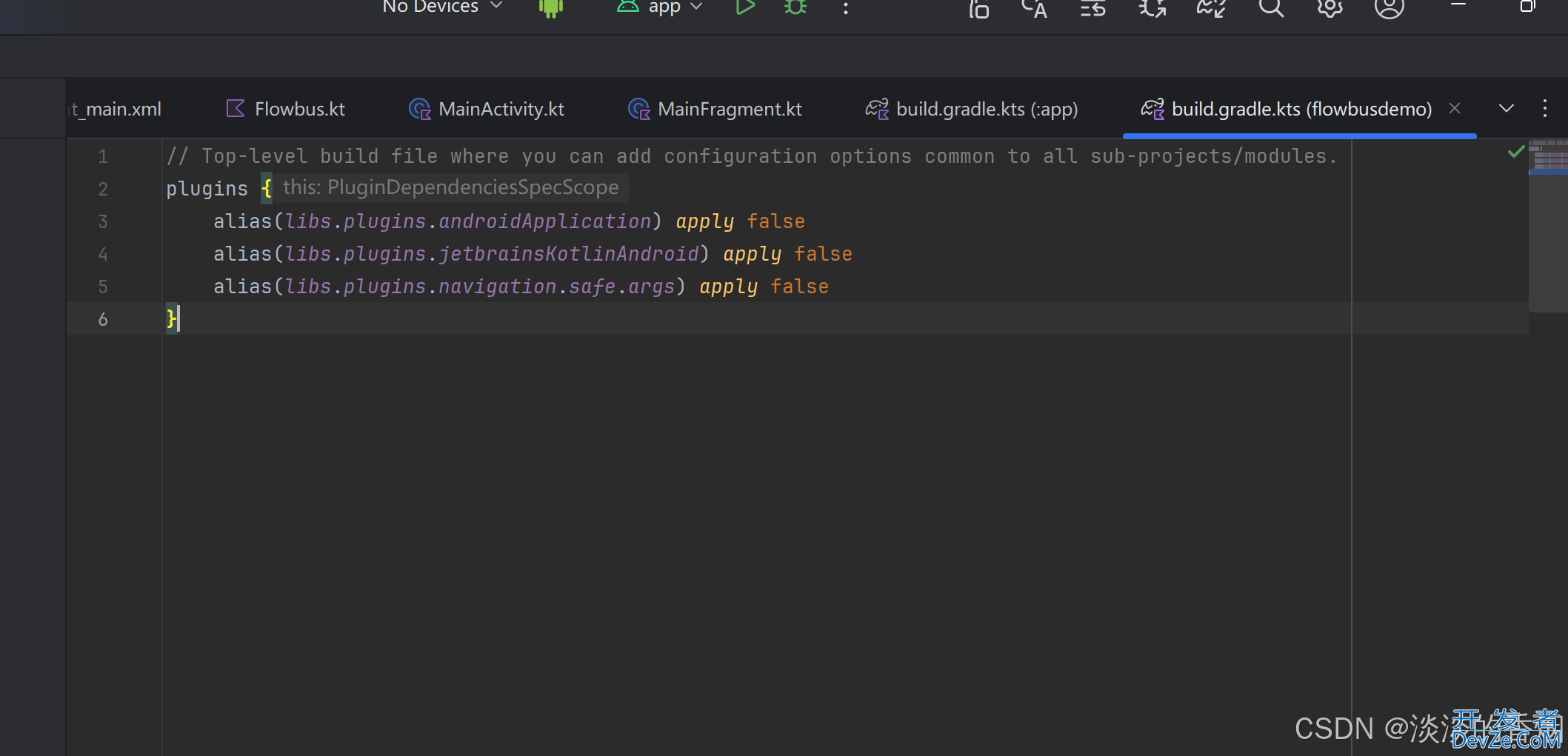Screen dimensions: 1568x756
Task: Click 'apply' keyword on line 4
Action: (x=753, y=255)
